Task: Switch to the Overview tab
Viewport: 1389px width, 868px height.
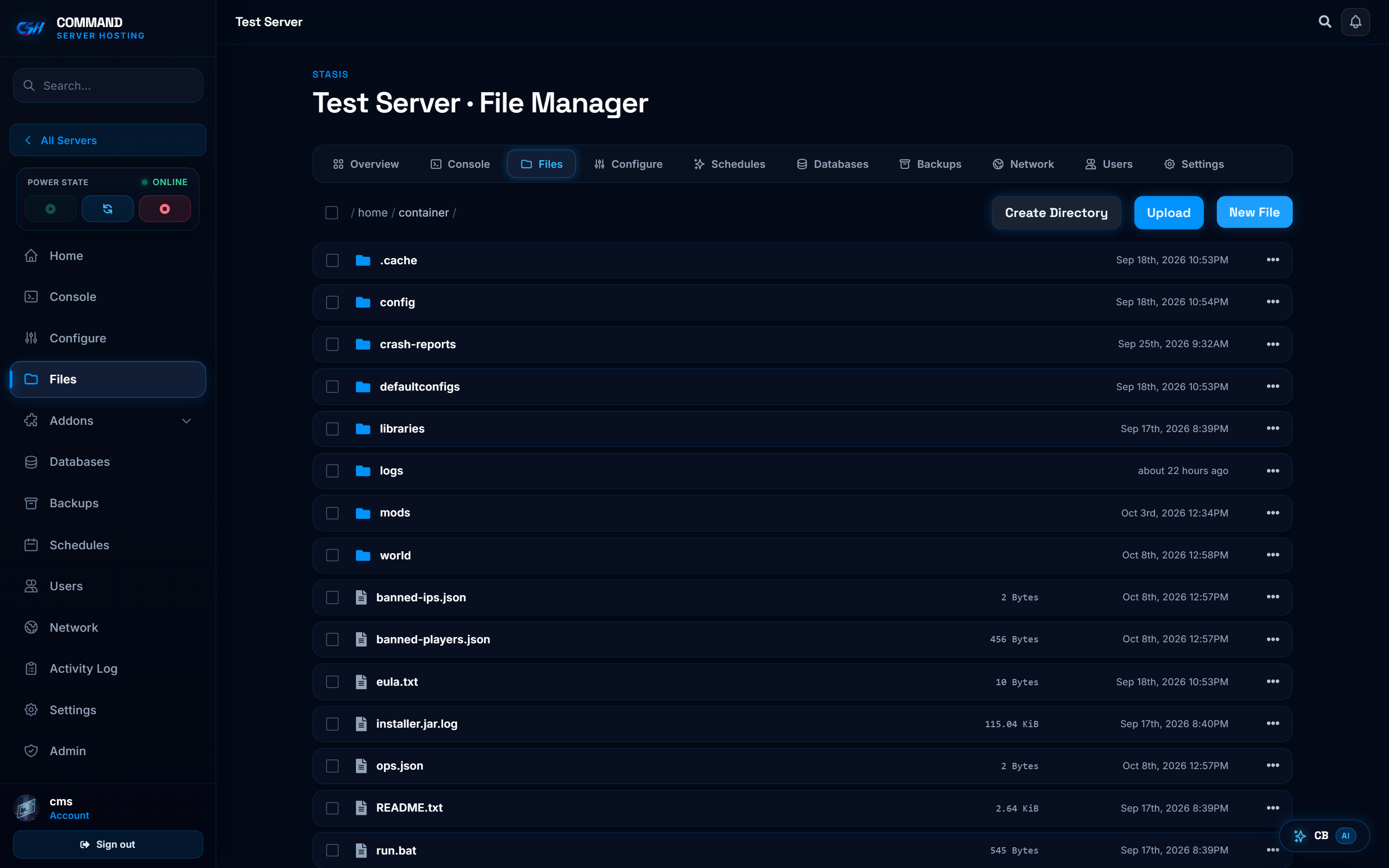Action: click(366, 164)
